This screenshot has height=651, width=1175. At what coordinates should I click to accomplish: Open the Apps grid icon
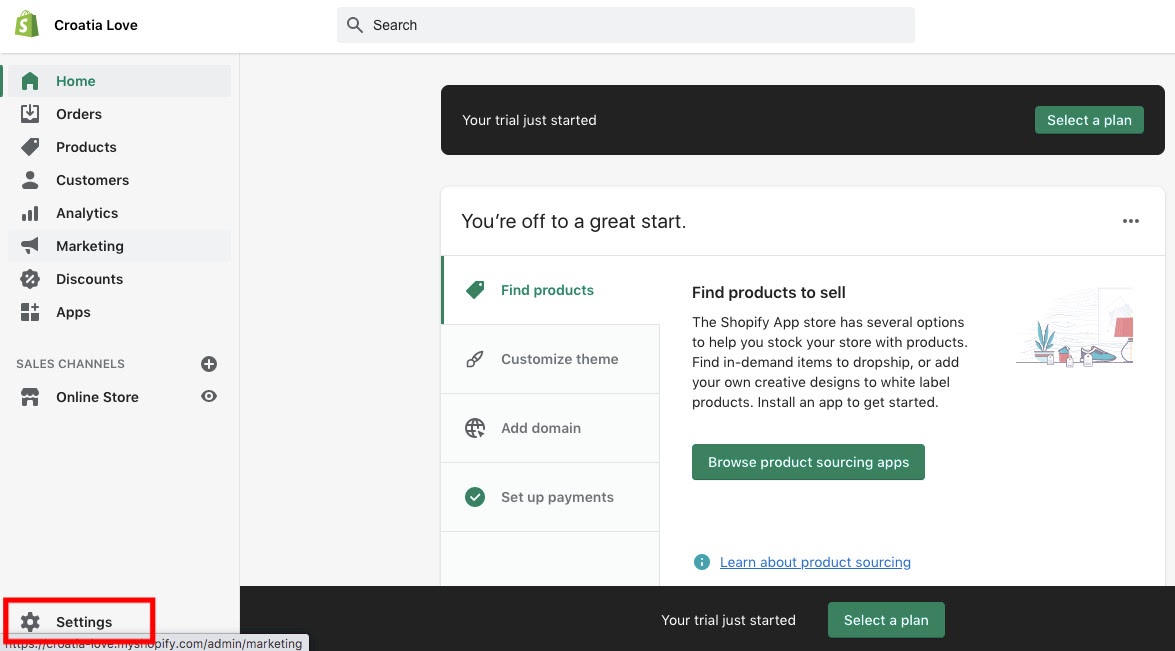(30, 312)
